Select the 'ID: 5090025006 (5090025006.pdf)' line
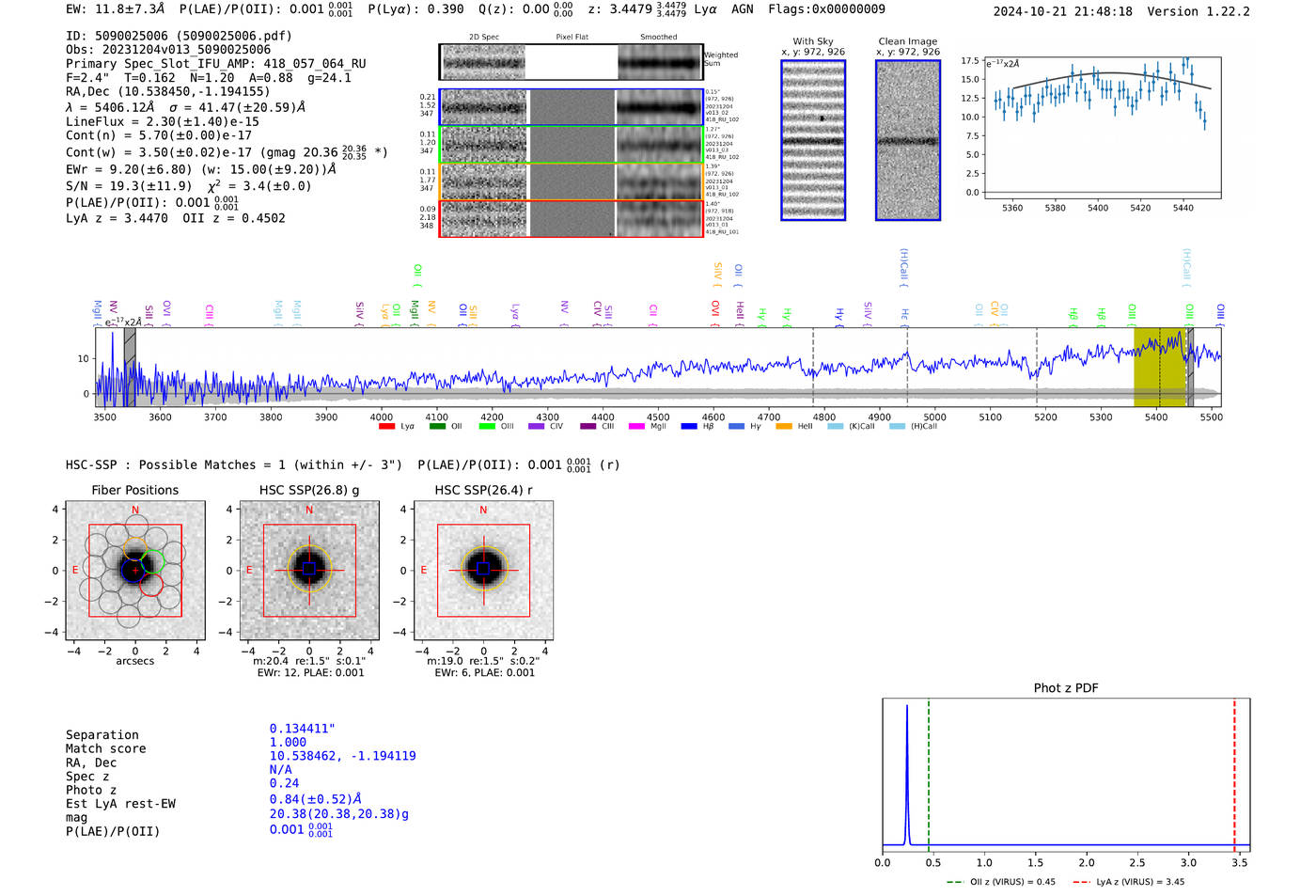This screenshot has height=896, width=1316. 179,36
